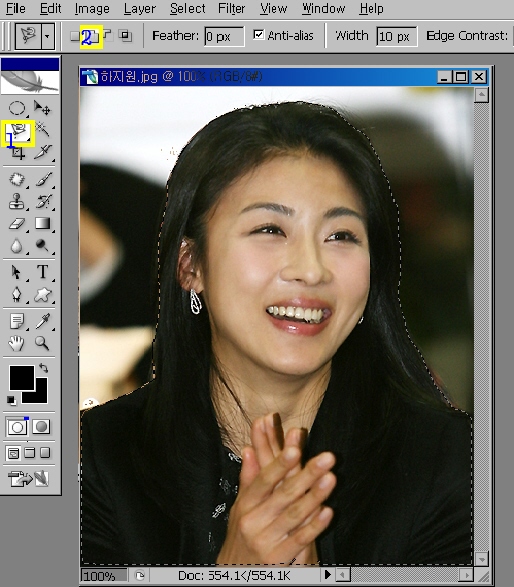Expand the document status bar arrow menu

click(x=327, y=574)
